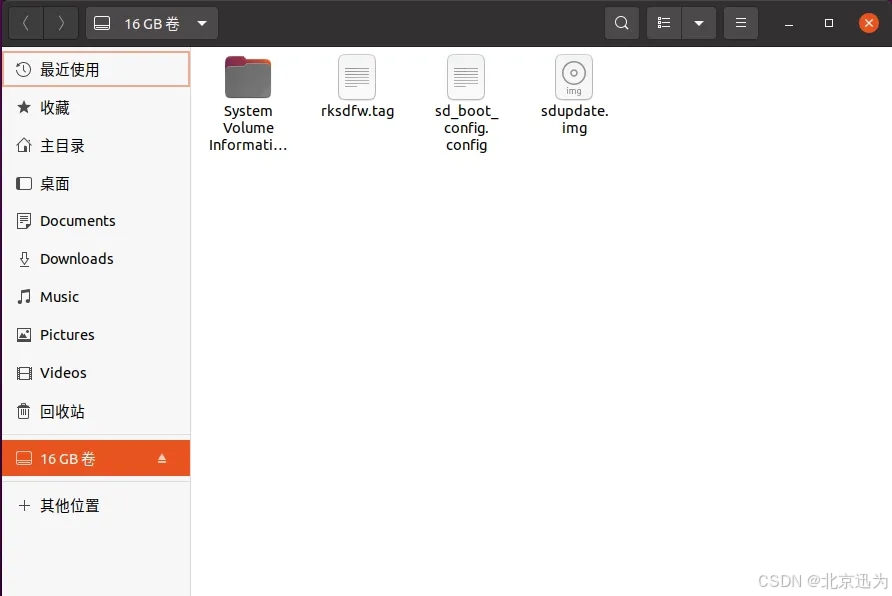The image size is (892, 596).
Task: Close the file manager window
Action: pos(869,23)
